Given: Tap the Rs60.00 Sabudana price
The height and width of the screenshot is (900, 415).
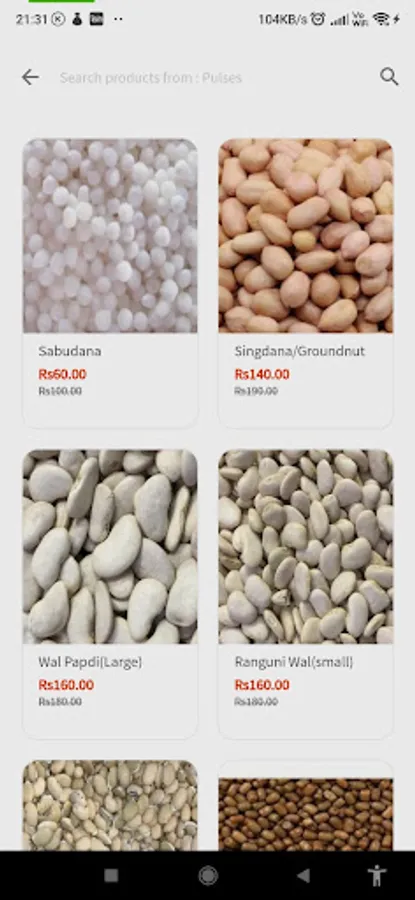Looking at the screenshot, I should click(62, 374).
